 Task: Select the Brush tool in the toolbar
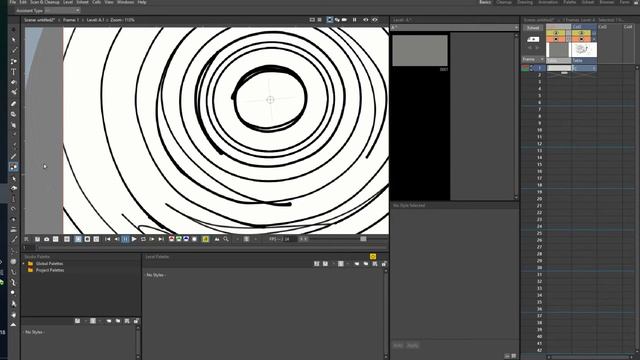tap(13, 50)
